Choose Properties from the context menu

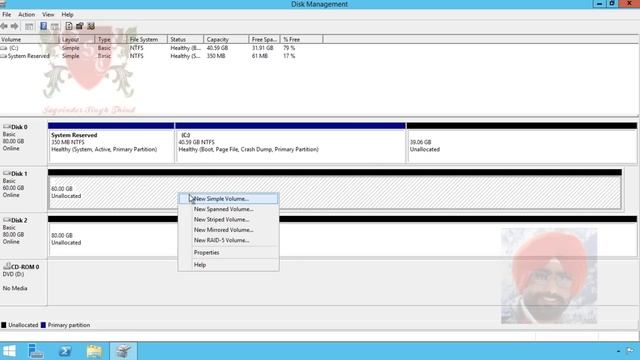tap(229, 253)
